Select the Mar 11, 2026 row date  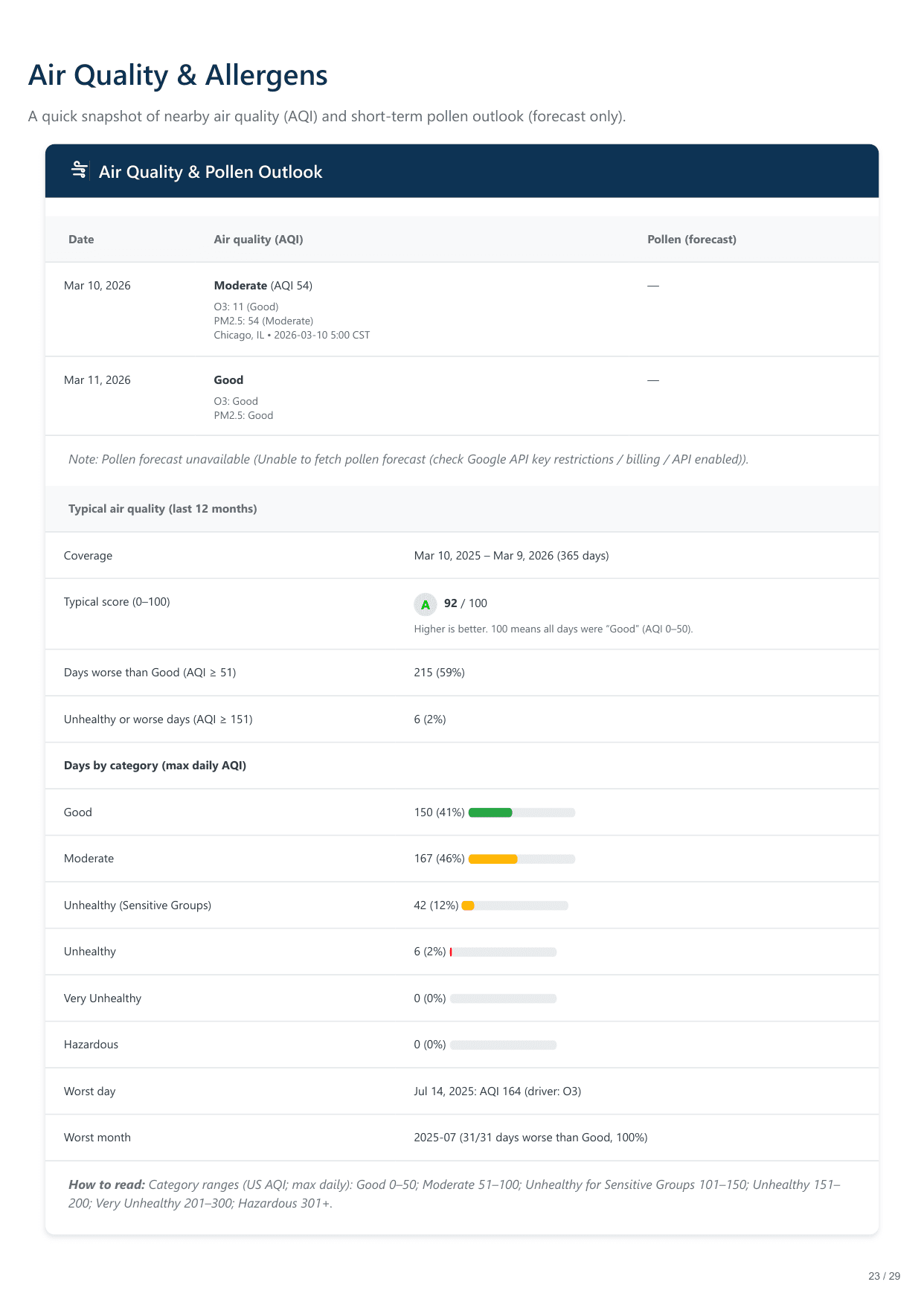click(97, 380)
